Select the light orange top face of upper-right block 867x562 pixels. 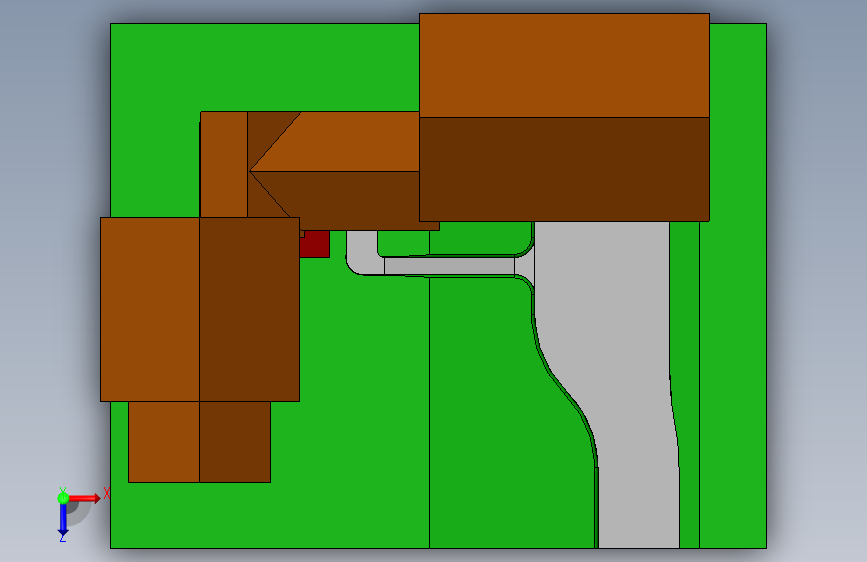564,65
